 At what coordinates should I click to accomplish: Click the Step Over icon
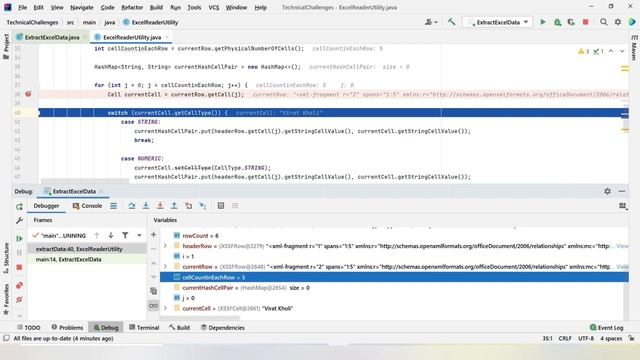(x=132, y=206)
